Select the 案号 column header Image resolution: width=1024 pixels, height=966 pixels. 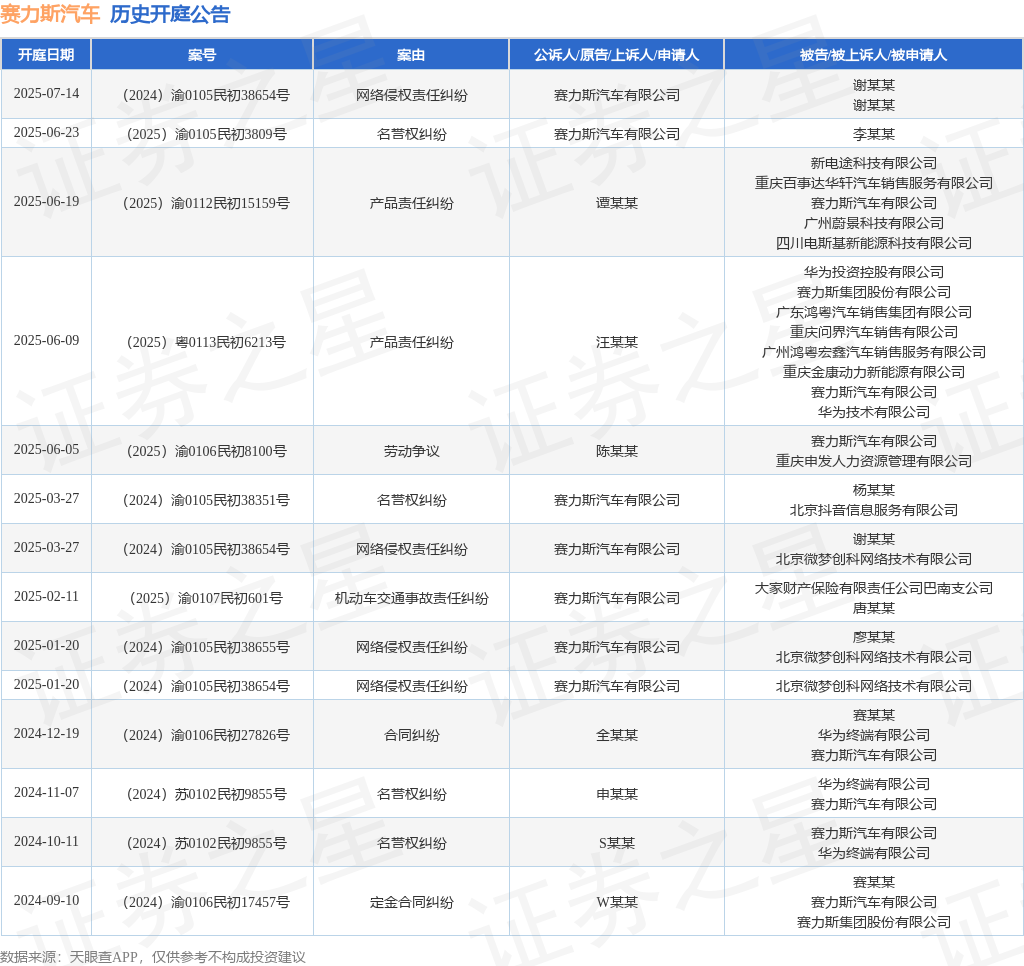(x=202, y=55)
